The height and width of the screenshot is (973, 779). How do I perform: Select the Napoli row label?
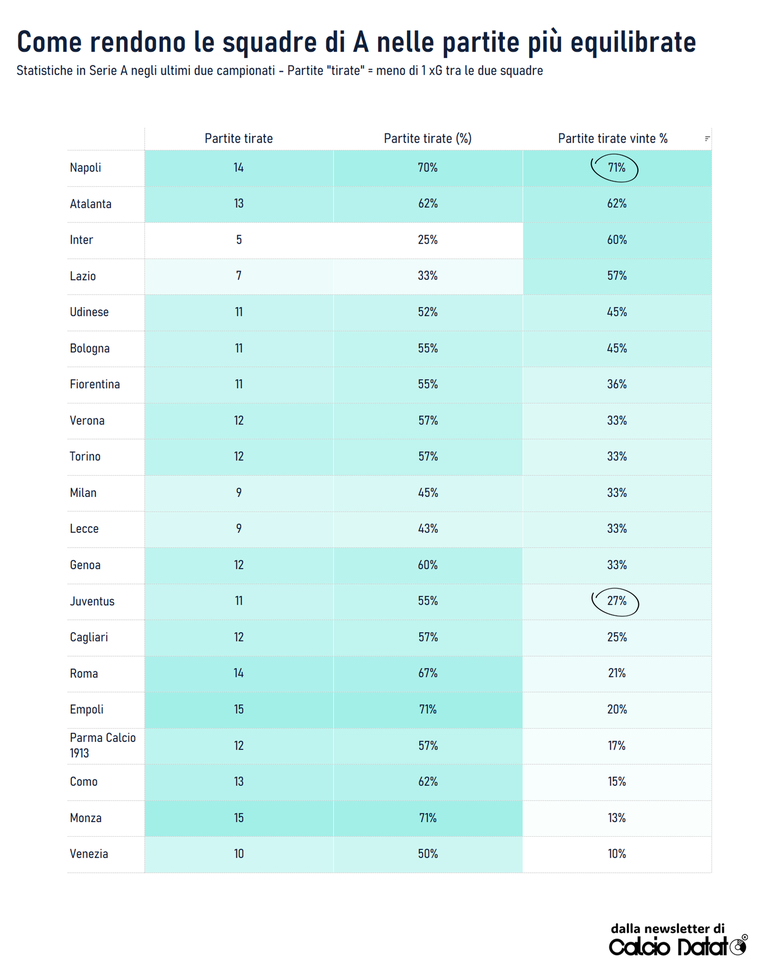pos(86,168)
